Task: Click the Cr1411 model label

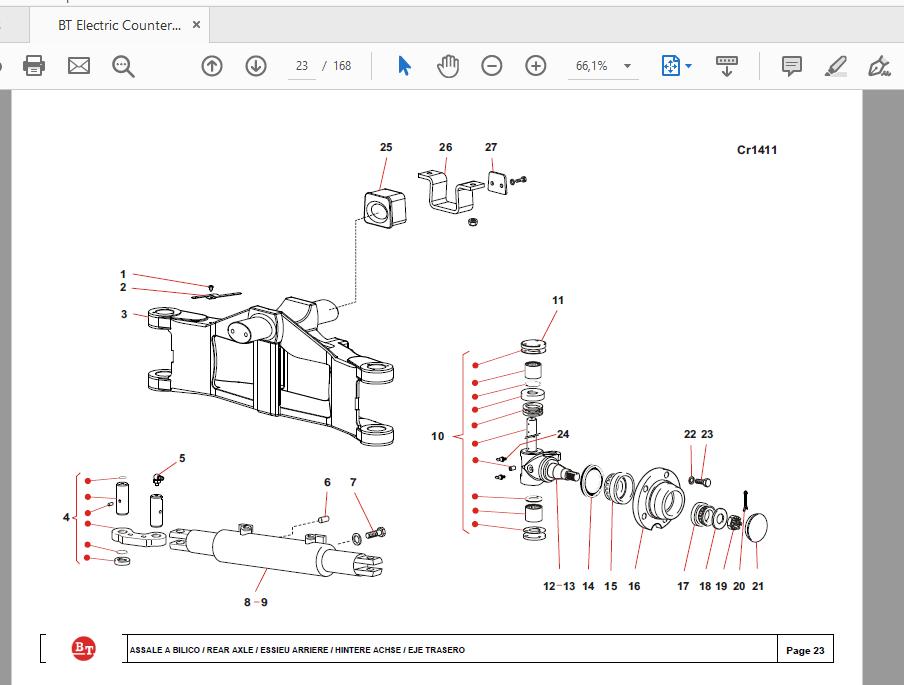Action: [757, 150]
